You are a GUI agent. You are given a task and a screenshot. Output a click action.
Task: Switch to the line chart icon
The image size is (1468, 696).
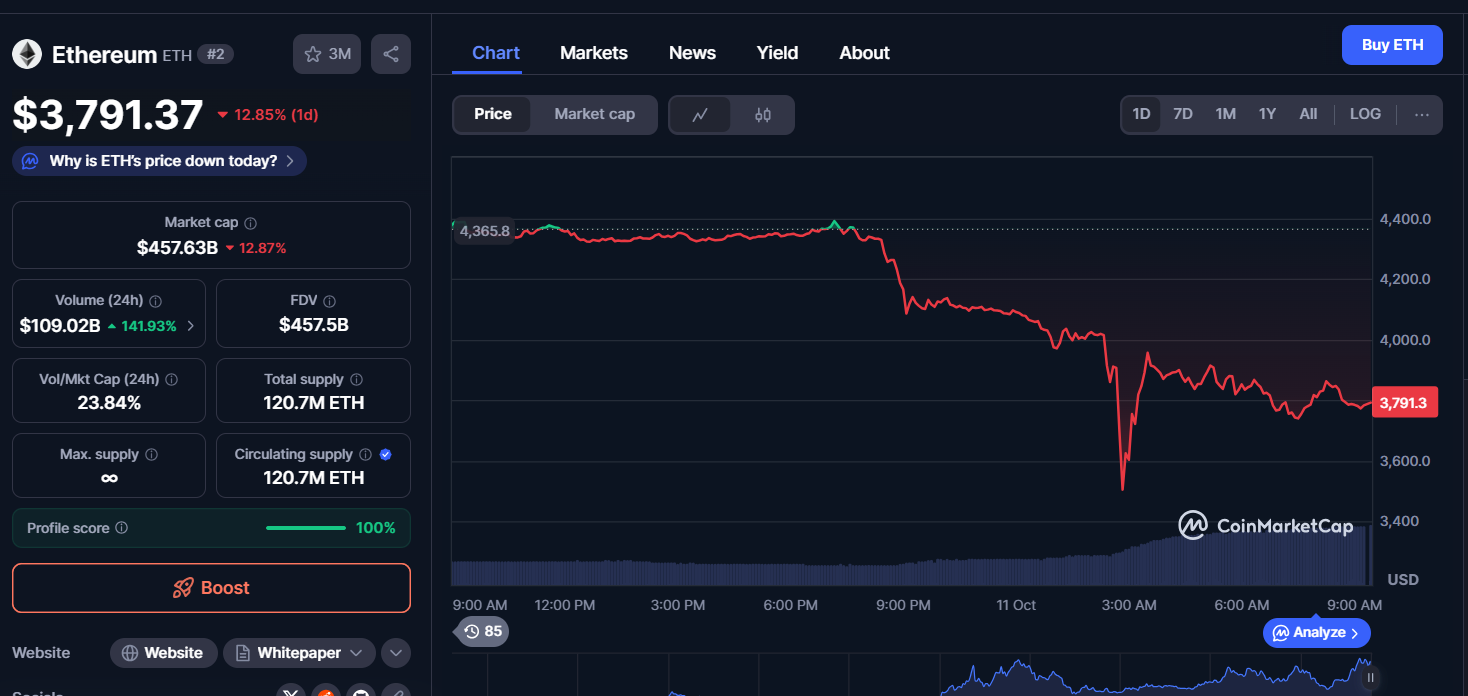(700, 115)
